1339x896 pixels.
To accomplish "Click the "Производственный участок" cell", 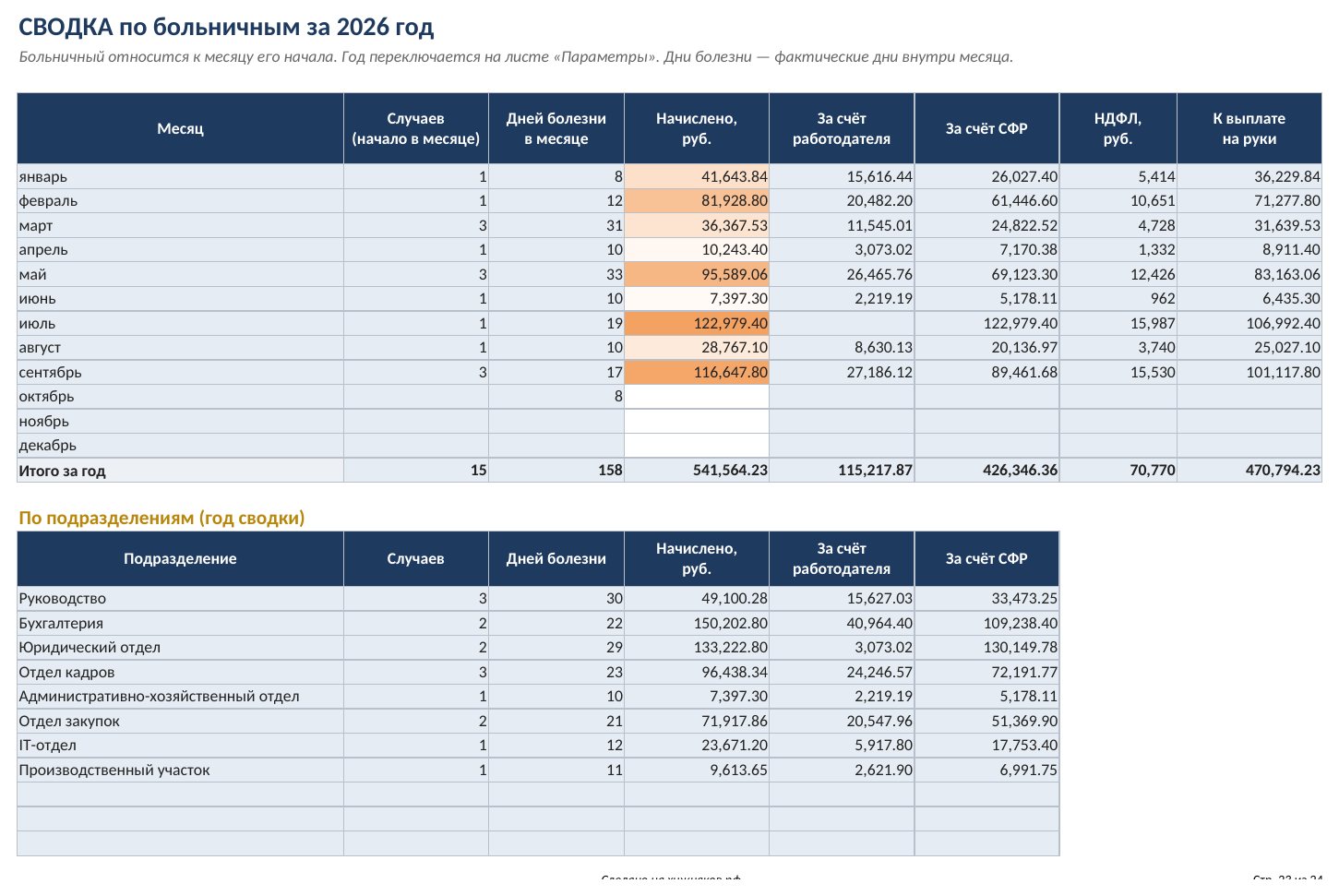I will [x=180, y=770].
